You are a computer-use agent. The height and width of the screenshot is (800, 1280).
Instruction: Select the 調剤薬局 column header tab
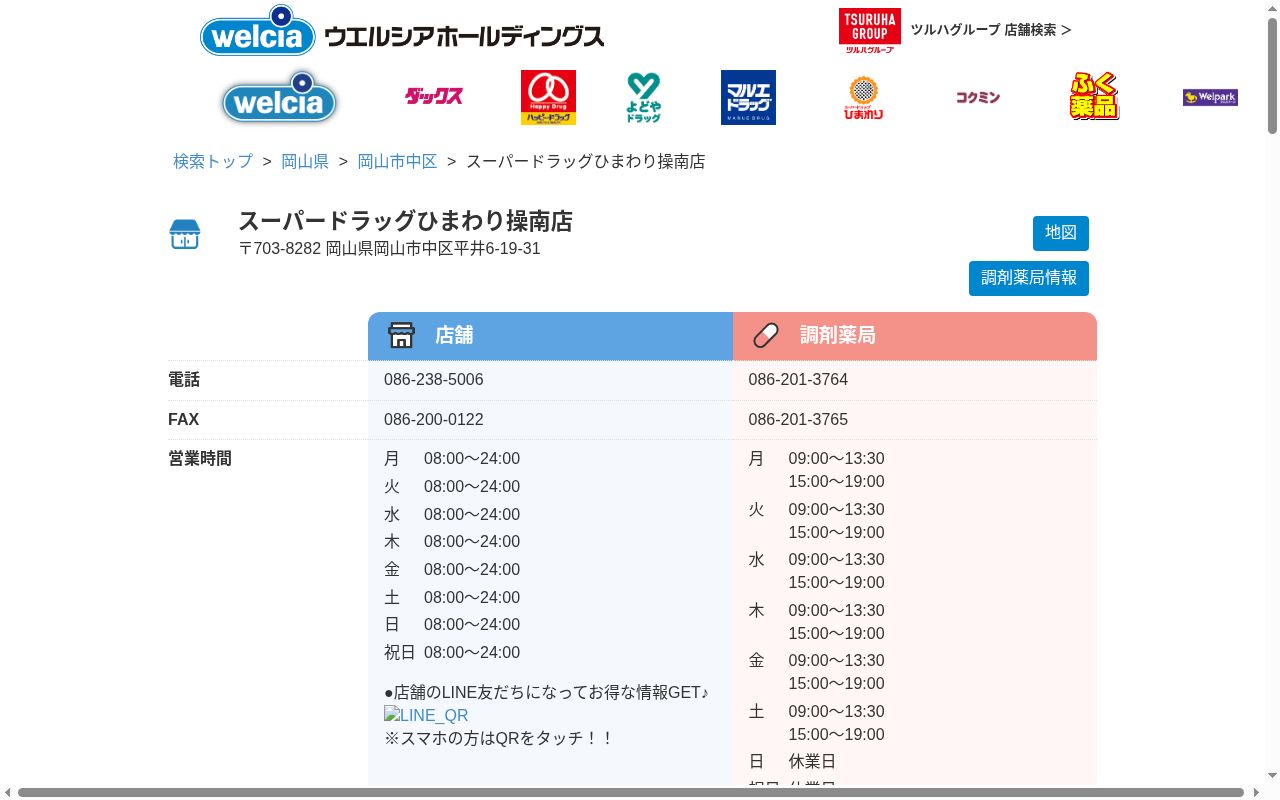coord(915,336)
